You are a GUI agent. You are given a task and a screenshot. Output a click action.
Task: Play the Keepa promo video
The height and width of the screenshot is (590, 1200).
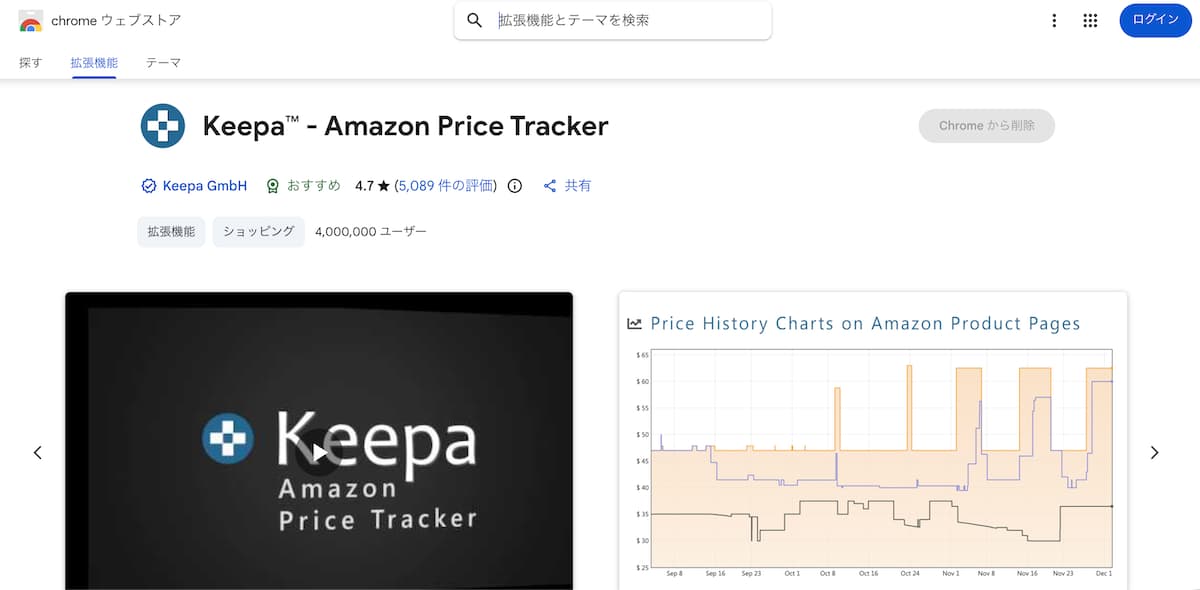point(318,451)
